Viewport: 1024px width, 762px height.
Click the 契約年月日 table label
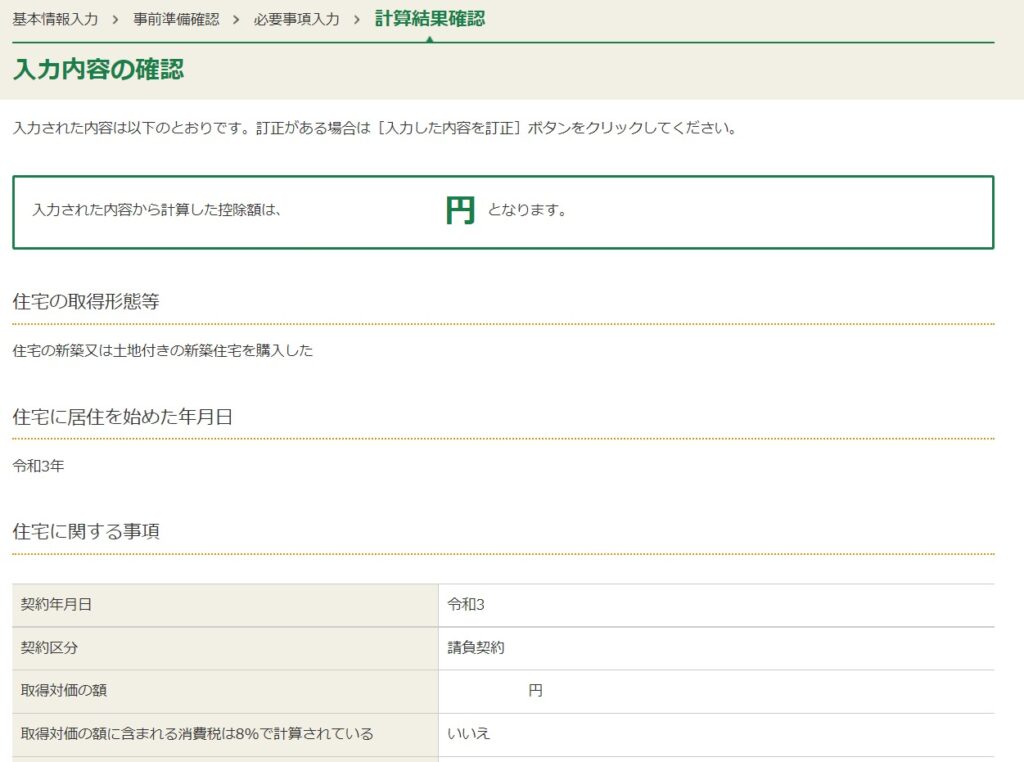(56, 605)
